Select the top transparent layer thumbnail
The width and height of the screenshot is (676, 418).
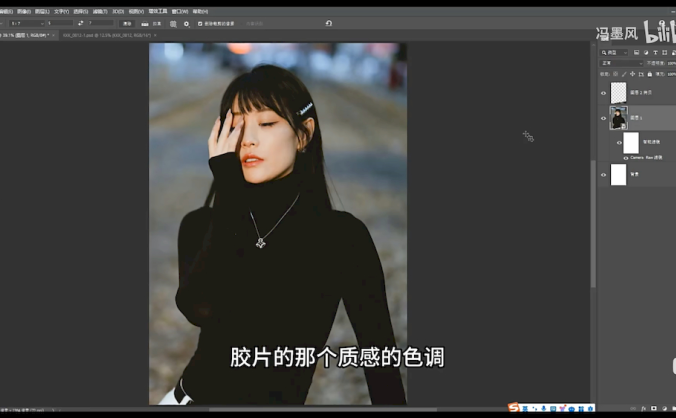pos(618,93)
